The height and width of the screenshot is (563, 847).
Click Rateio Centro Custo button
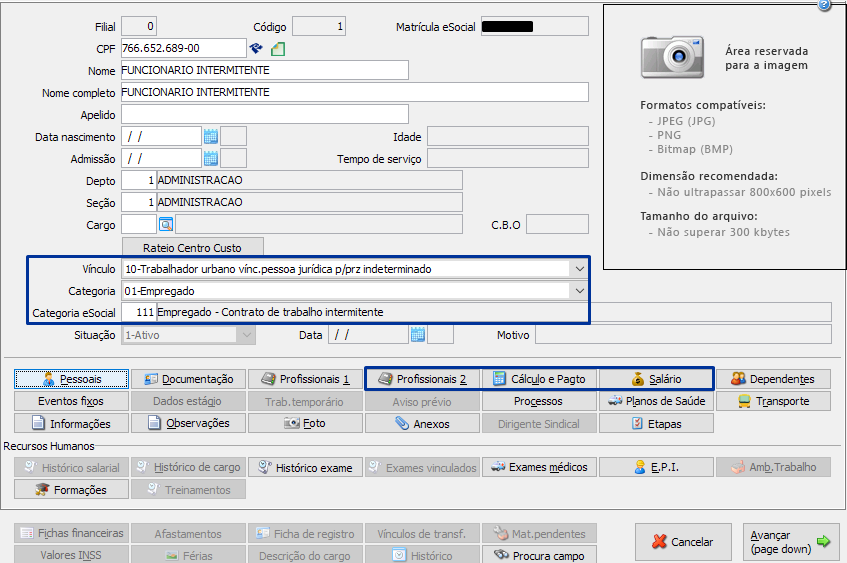point(193,247)
